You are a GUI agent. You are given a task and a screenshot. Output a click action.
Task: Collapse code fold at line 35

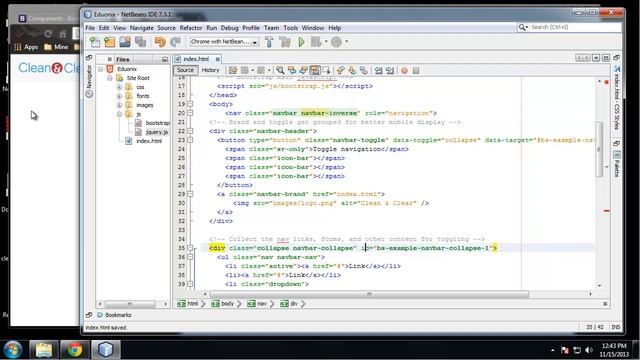[x=190, y=248]
